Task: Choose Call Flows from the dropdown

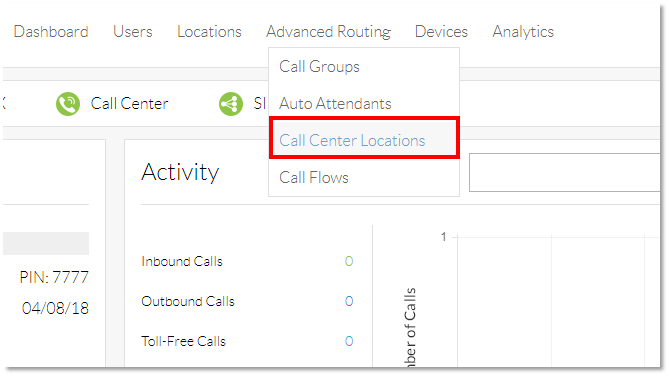Action: tap(314, 178)
